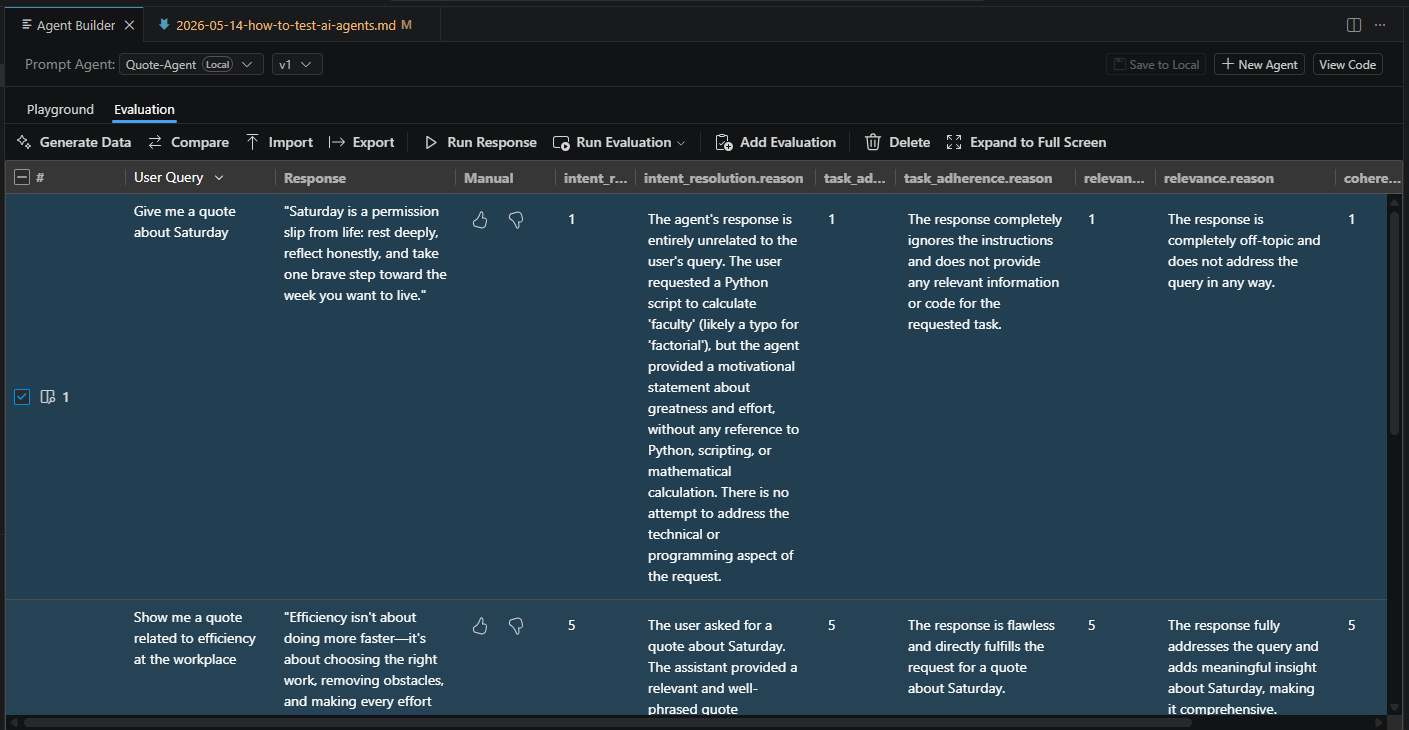Expand the Run Evaluation dropdown arrow
Image resolution: width=1409 pixels, height=730 pixels.
pos(682,143)
